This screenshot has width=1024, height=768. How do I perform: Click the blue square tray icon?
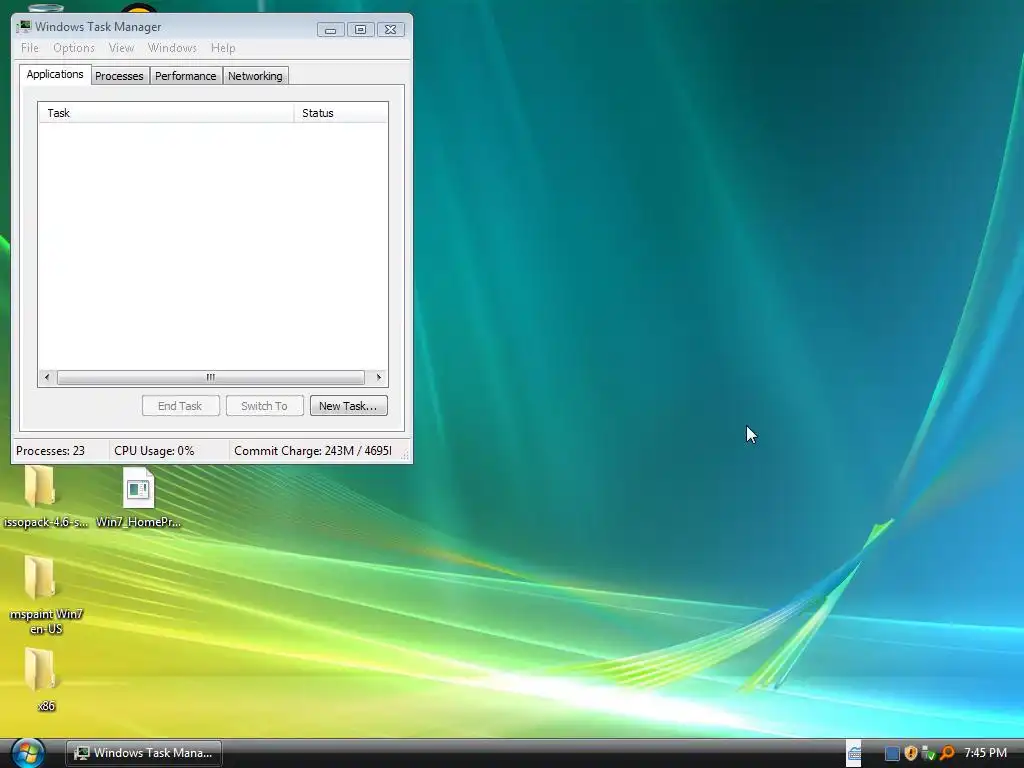point(892,753)
